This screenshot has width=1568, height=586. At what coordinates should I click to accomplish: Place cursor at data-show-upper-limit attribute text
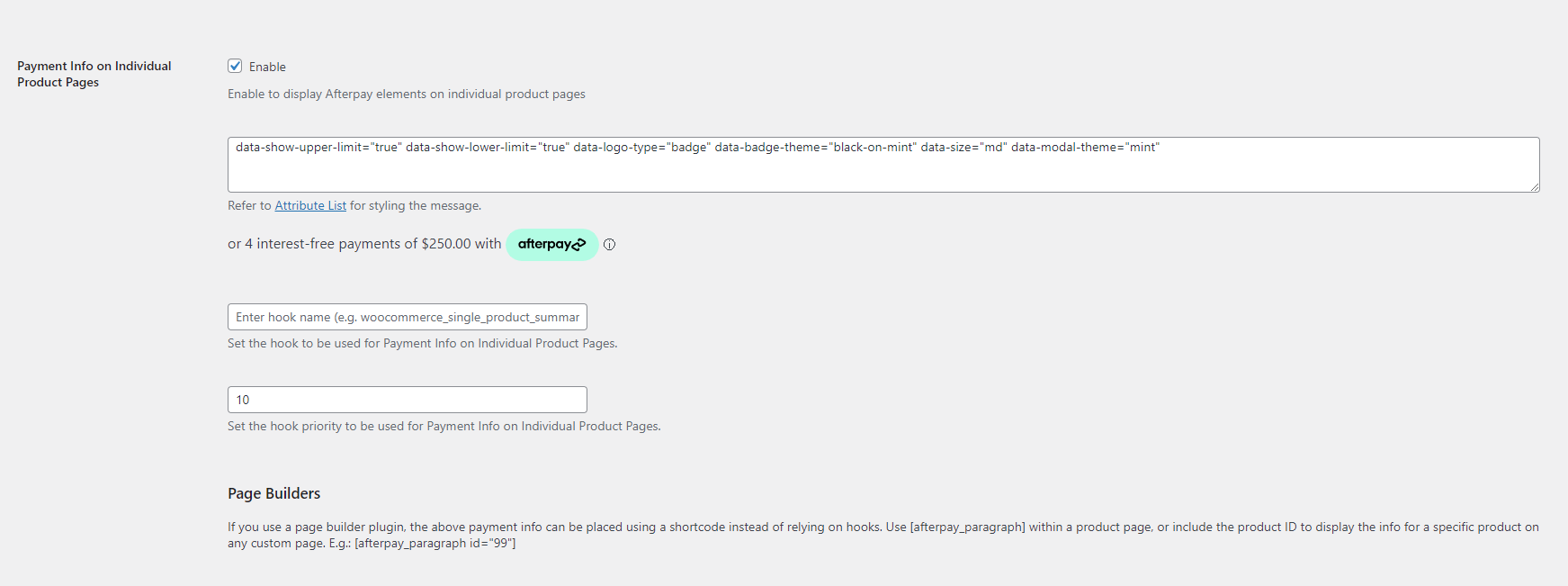318,147
